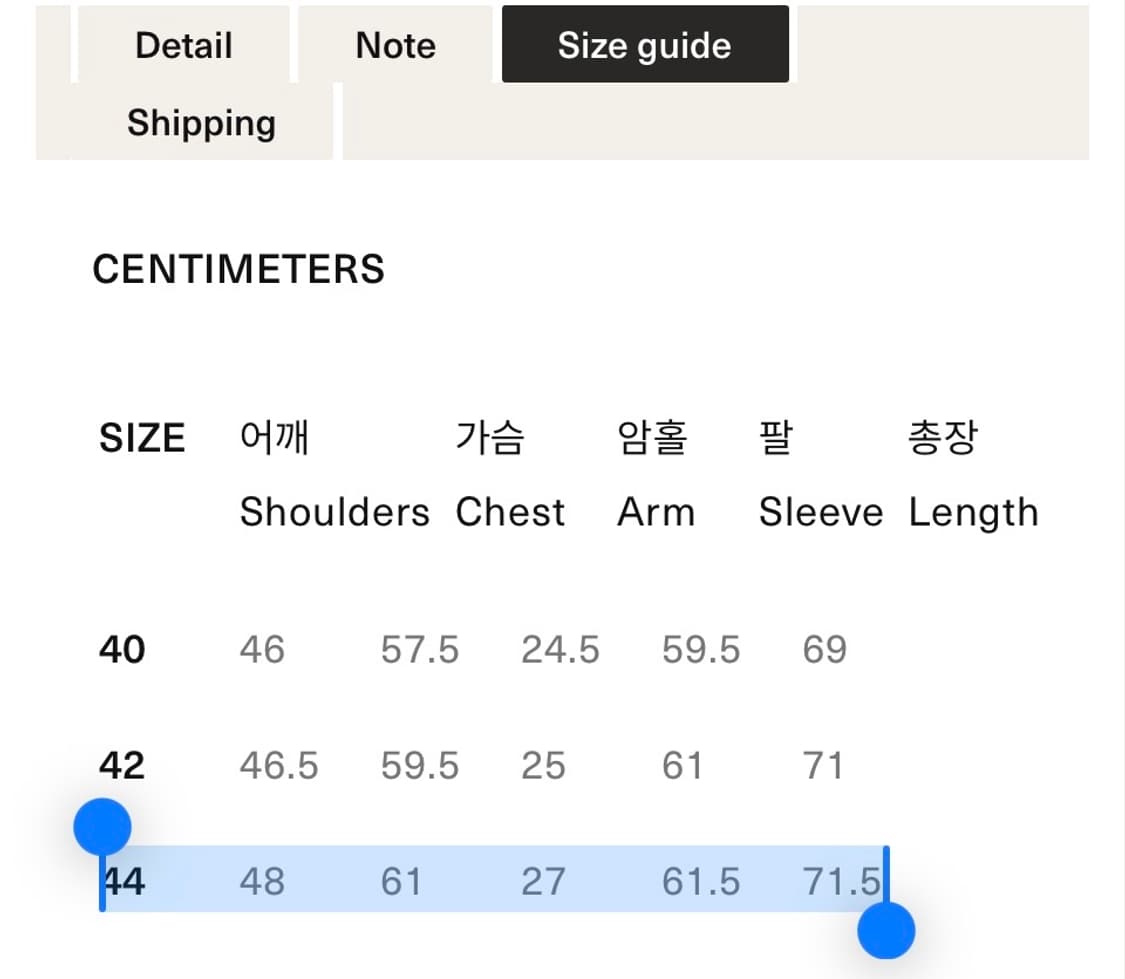Select the size 40 row label

[122, 650]
